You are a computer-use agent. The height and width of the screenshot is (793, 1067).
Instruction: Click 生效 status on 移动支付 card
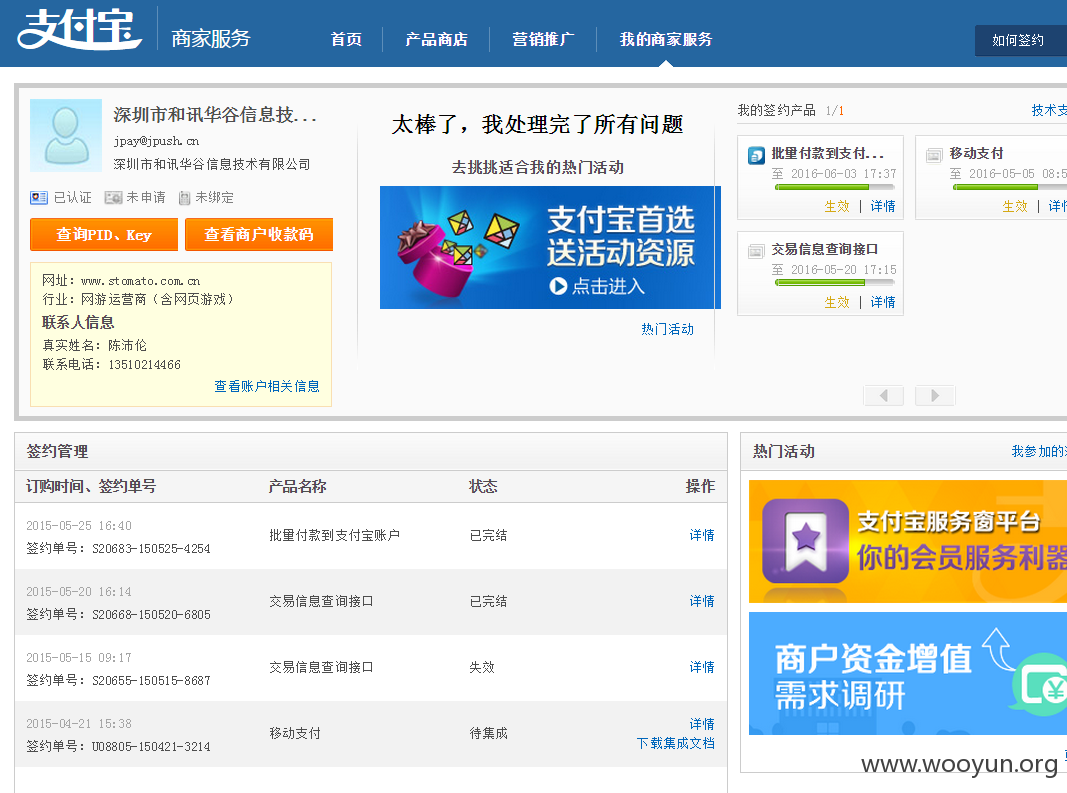(1015, 206)
